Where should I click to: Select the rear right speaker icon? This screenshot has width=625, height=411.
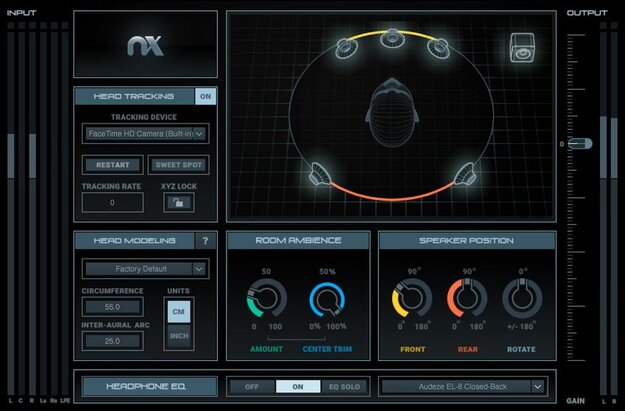click(x=465, y=174)
